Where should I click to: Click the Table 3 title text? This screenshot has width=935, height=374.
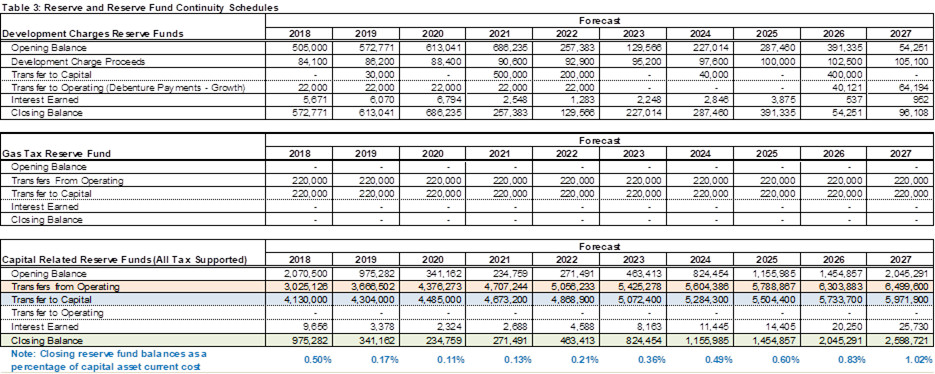(140, 8)
